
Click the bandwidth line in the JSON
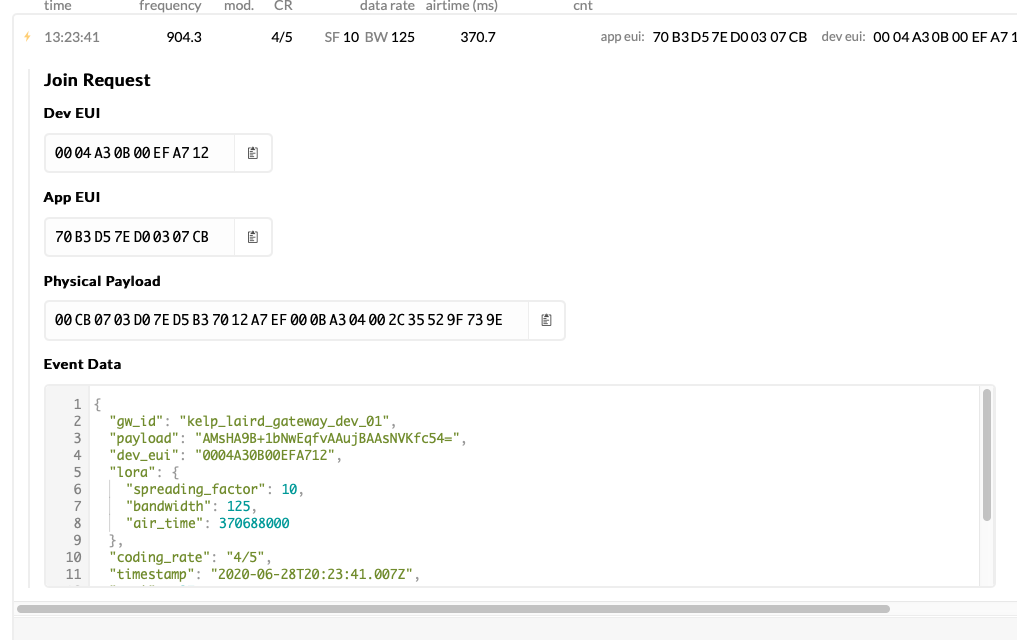click(191, 506)
